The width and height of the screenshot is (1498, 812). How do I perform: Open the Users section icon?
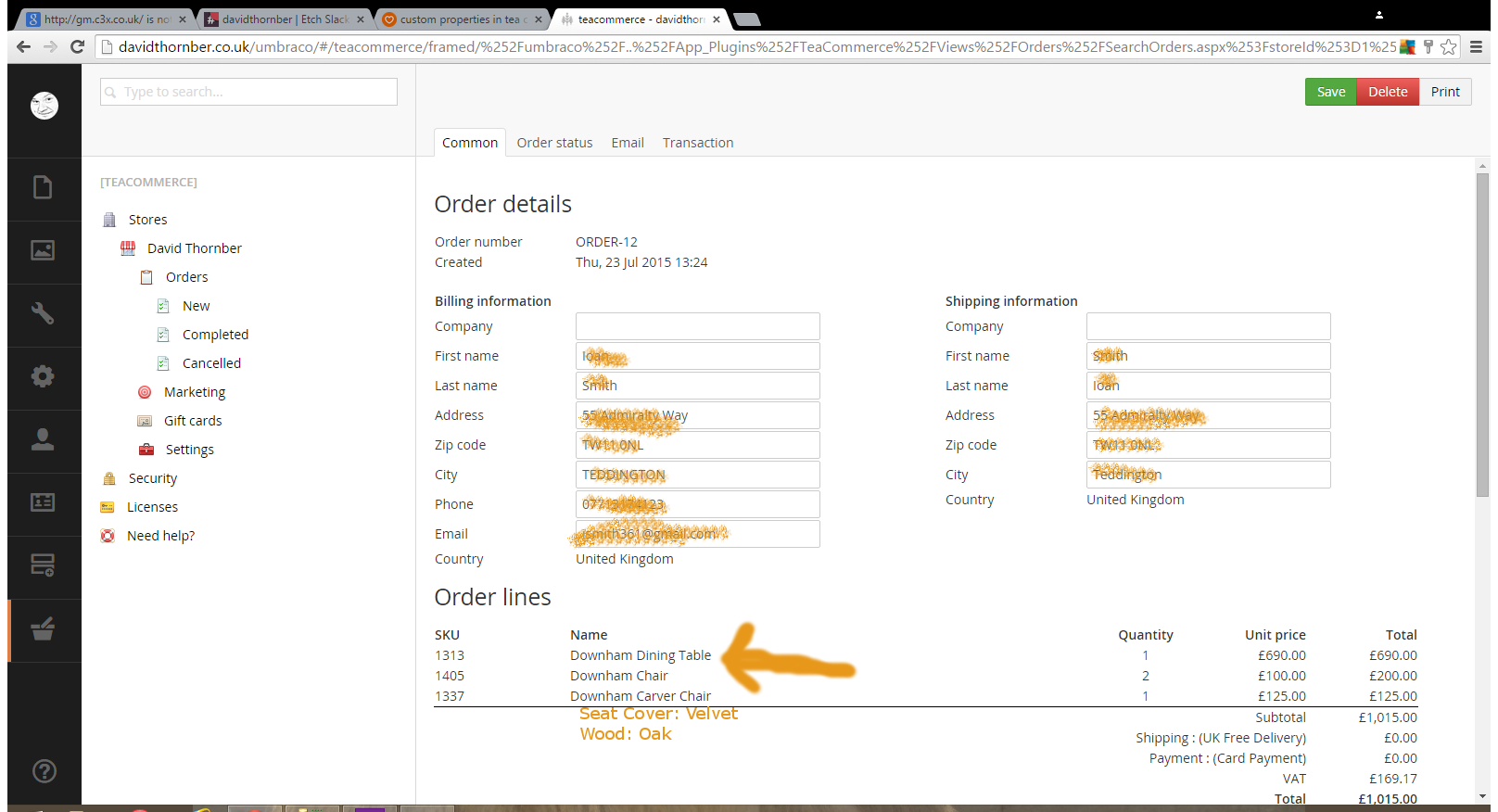[44, 439]
